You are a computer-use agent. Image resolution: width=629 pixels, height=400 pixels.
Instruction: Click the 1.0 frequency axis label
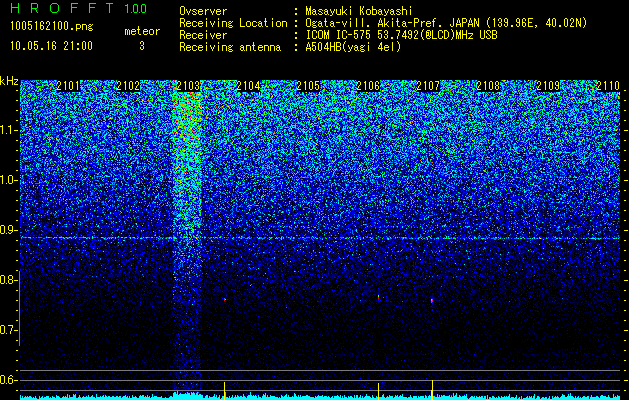tap(8, 180)
